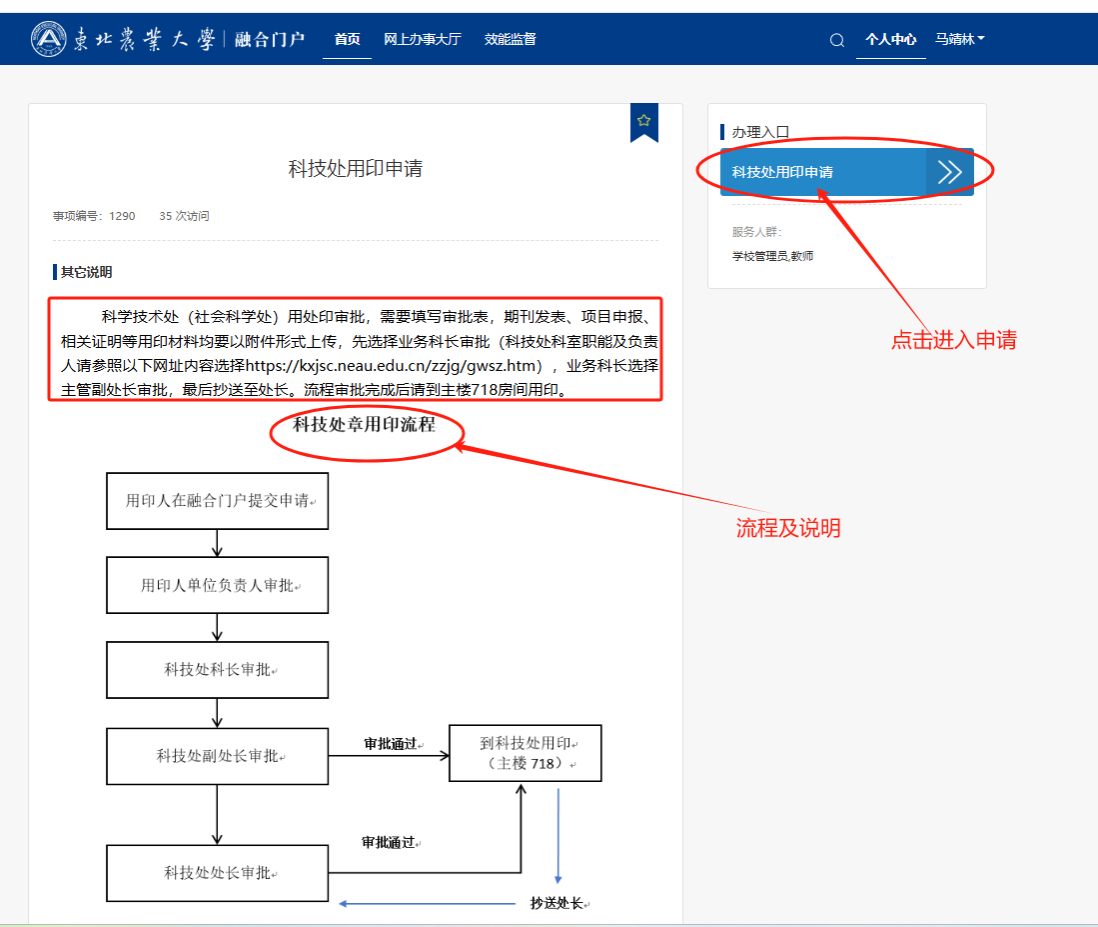Click the 融合门户 portal title
1098x927 pixels.
pyautogui.click(x=269, y=40)
